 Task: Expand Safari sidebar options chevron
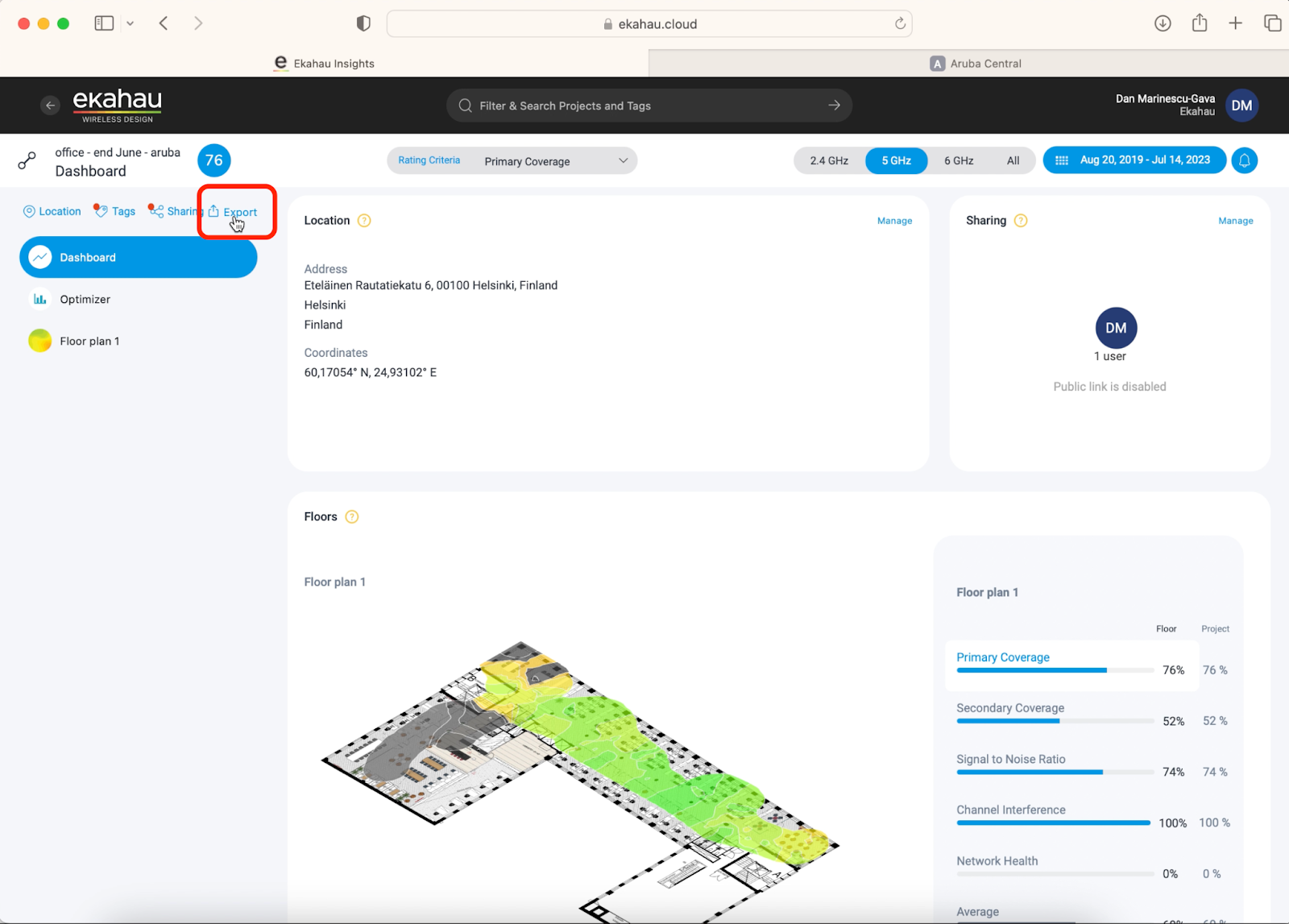point(130,23)
